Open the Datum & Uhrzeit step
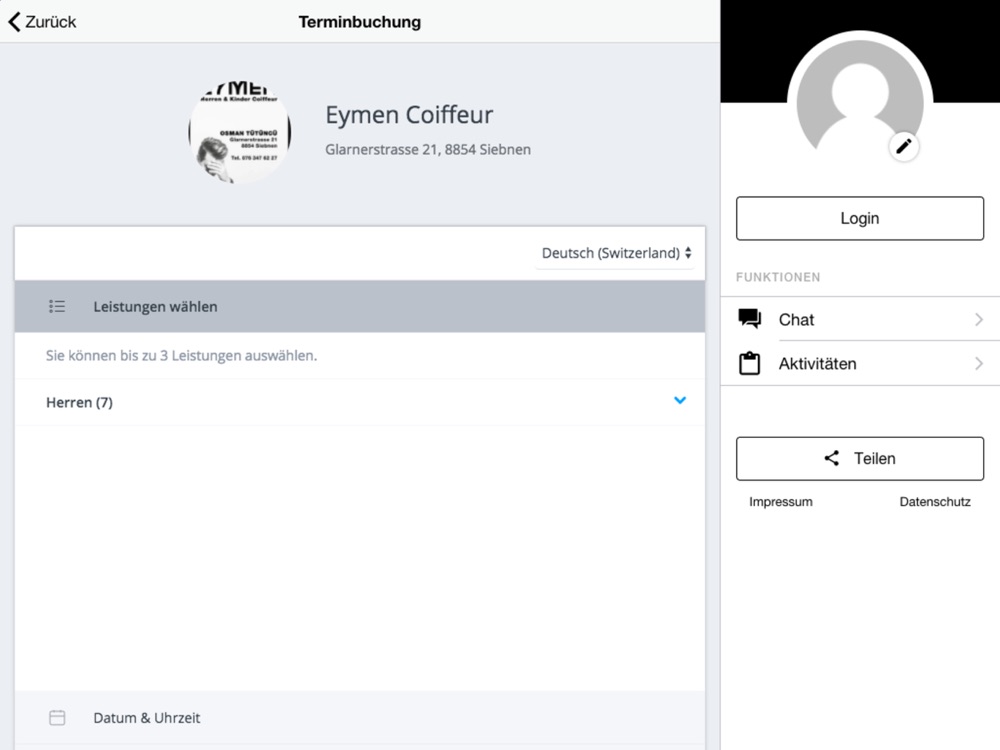1000x750 pixels. [360, 718]
